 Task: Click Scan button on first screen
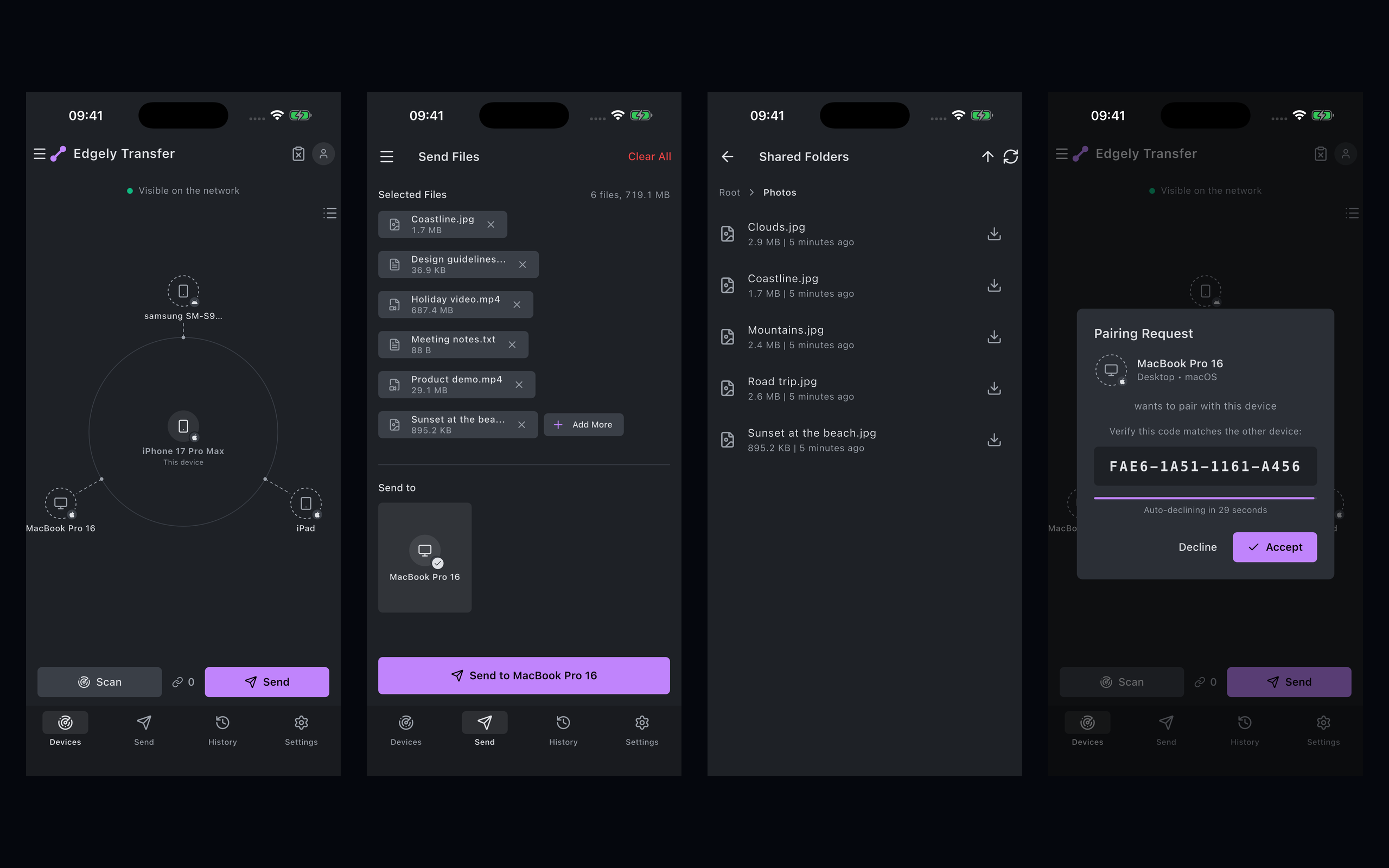[100, 682]
